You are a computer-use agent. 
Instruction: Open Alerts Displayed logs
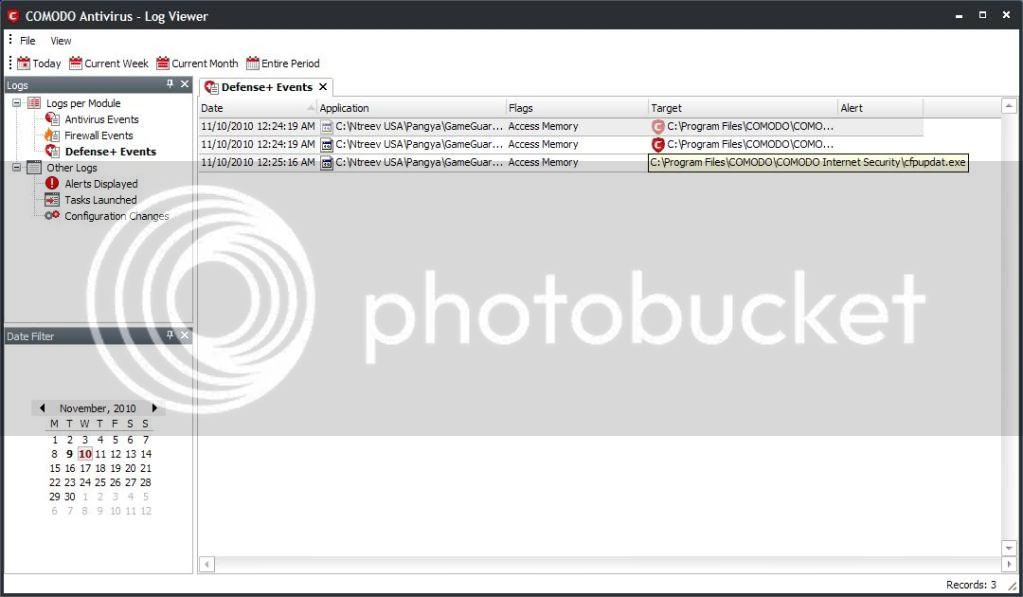pos(101,184)
